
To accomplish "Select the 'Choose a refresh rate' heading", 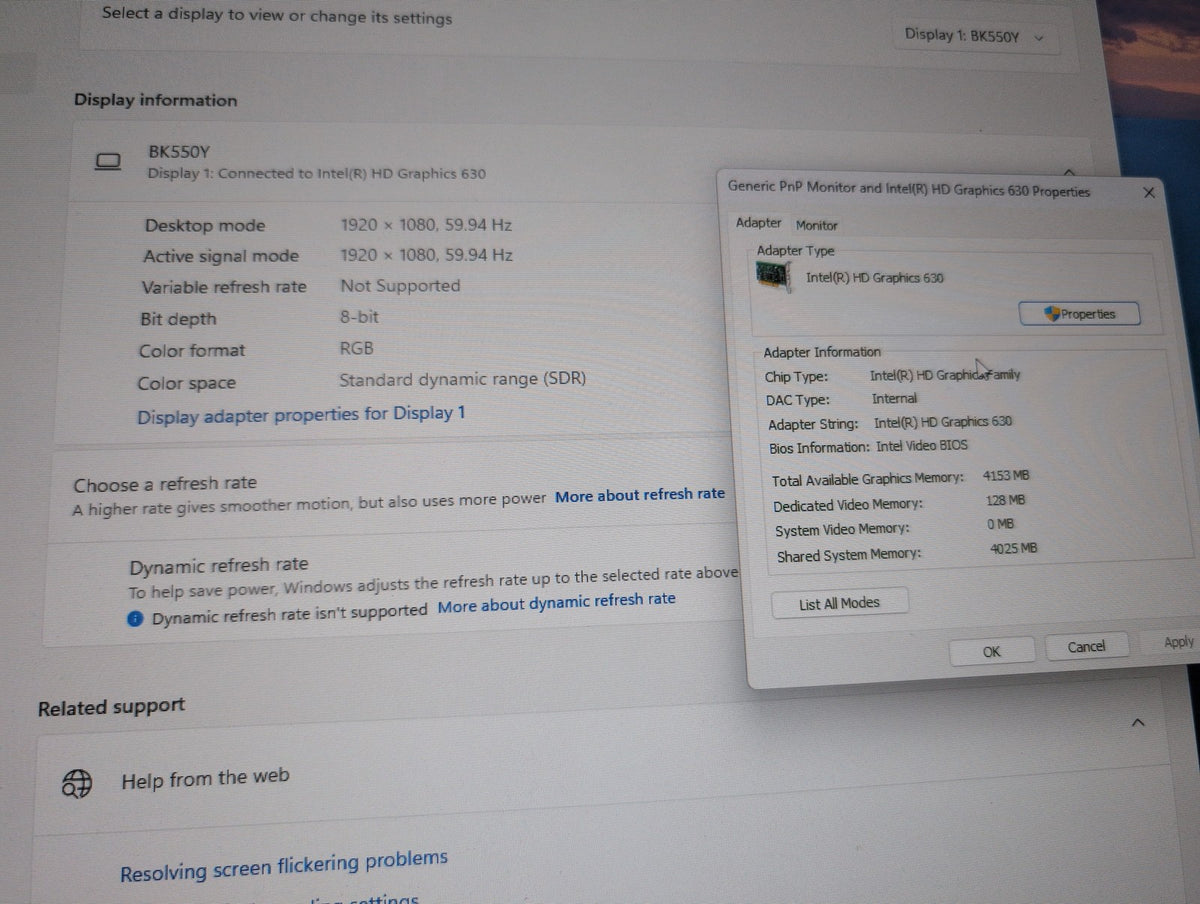I will [165, 484].
